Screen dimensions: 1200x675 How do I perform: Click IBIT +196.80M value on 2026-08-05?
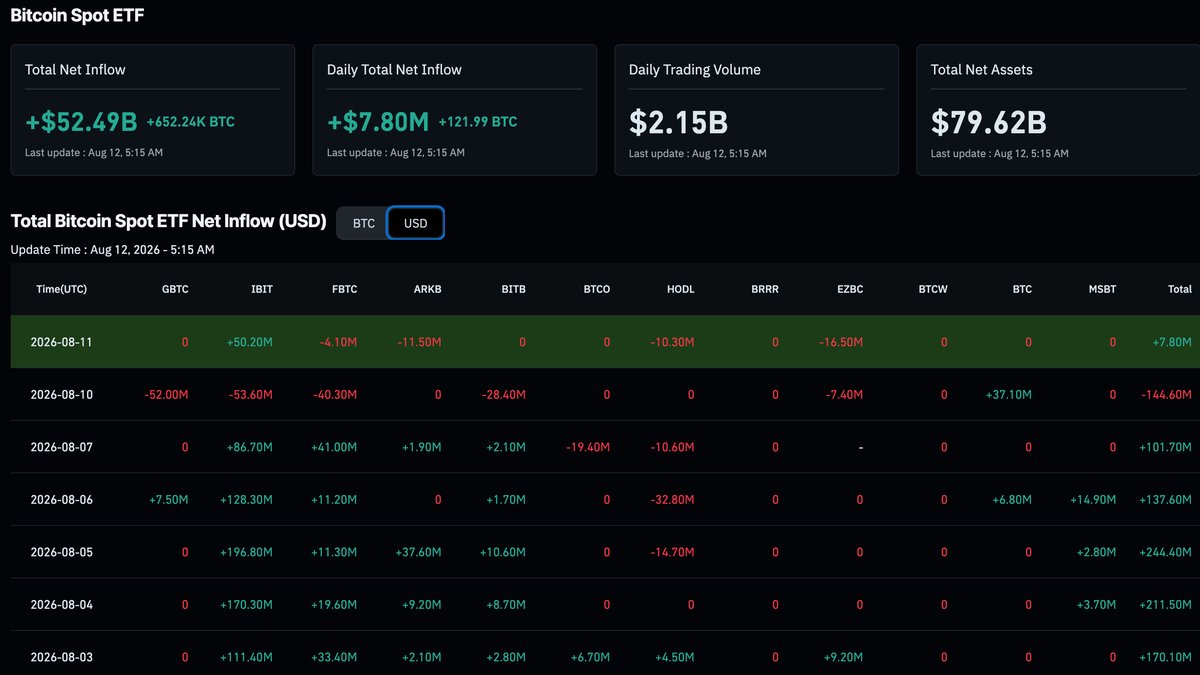tap(246, 552)
